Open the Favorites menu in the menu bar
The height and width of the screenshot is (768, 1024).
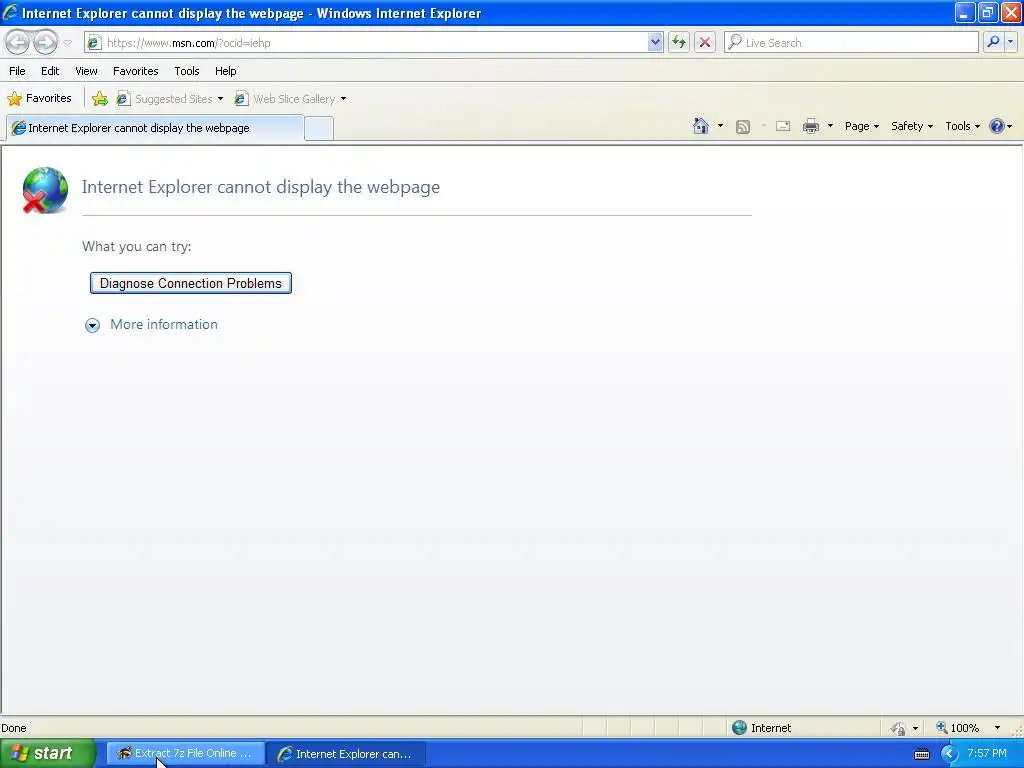pos(135,71)
